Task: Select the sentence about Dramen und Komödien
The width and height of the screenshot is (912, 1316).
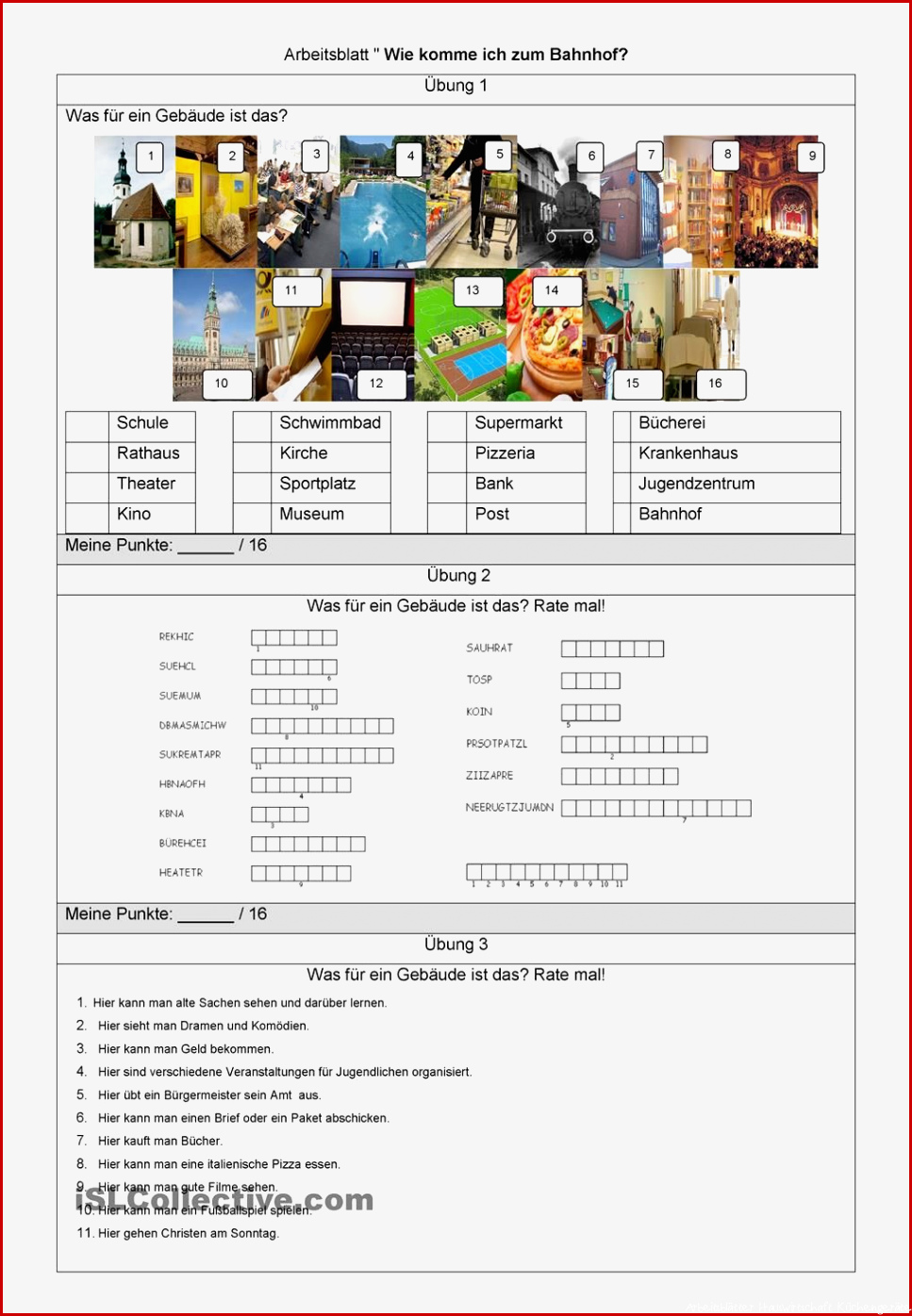Action: 203,1026
